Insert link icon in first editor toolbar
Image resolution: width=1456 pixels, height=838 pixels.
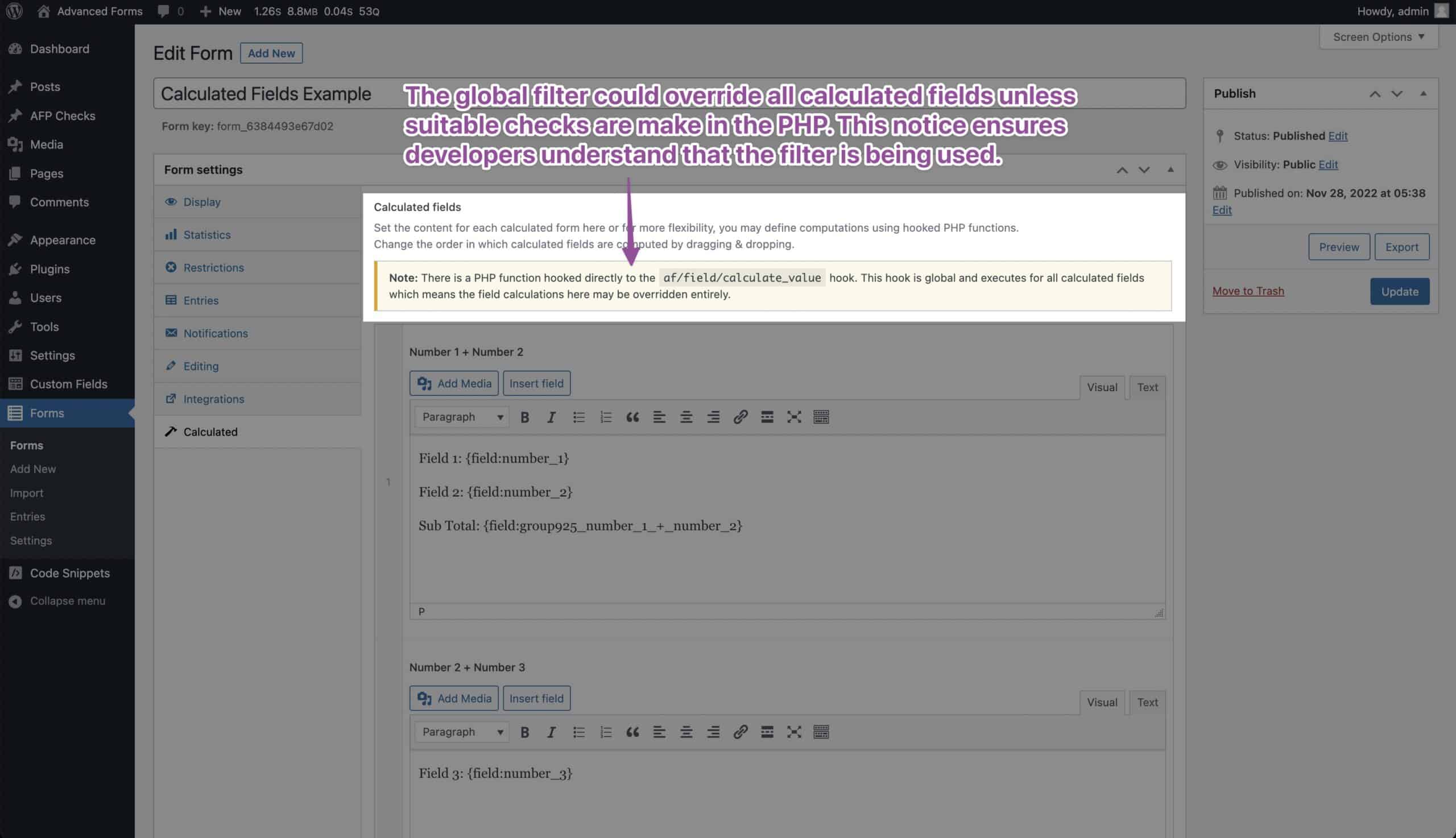[740, 417]
